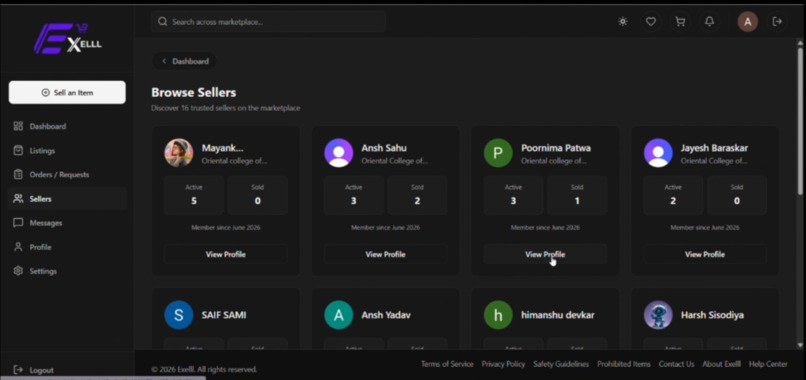Open Profile in the sidebar
The width and height of the screenshot is (806, 380).
pyautogui.click(x=67, y=247)
